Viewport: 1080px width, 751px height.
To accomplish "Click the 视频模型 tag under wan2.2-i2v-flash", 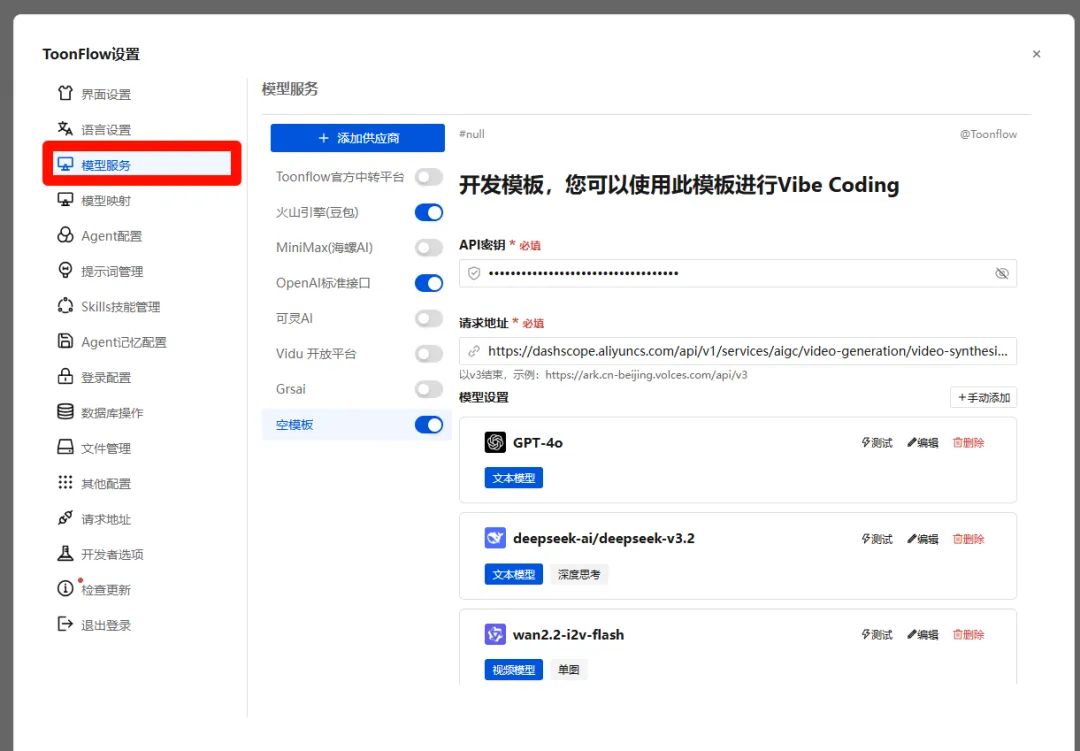I will click(x=514, y=670).
